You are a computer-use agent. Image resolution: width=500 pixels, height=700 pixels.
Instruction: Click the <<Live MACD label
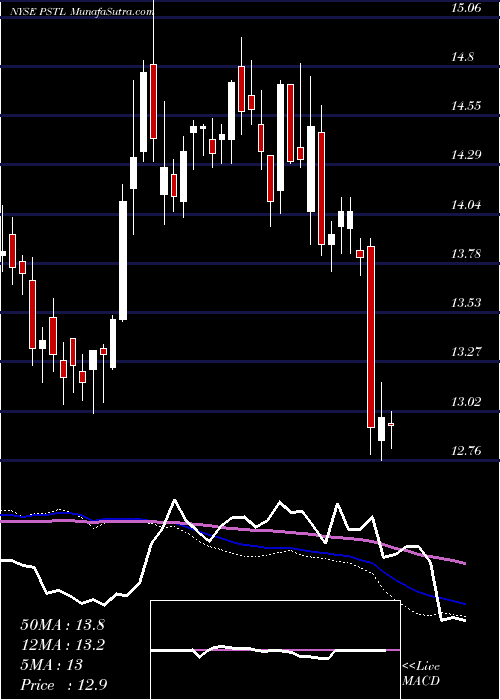(x=421, y=674)
